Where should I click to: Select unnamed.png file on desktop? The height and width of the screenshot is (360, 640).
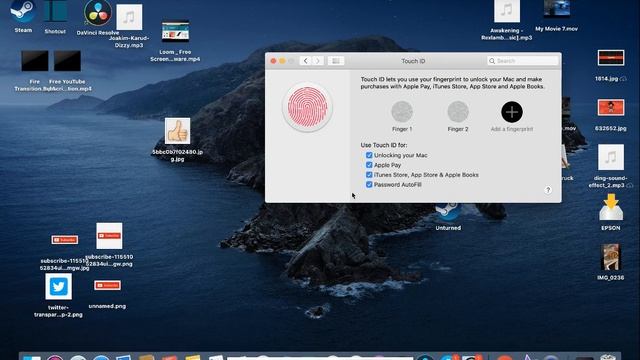coord(107,285)
